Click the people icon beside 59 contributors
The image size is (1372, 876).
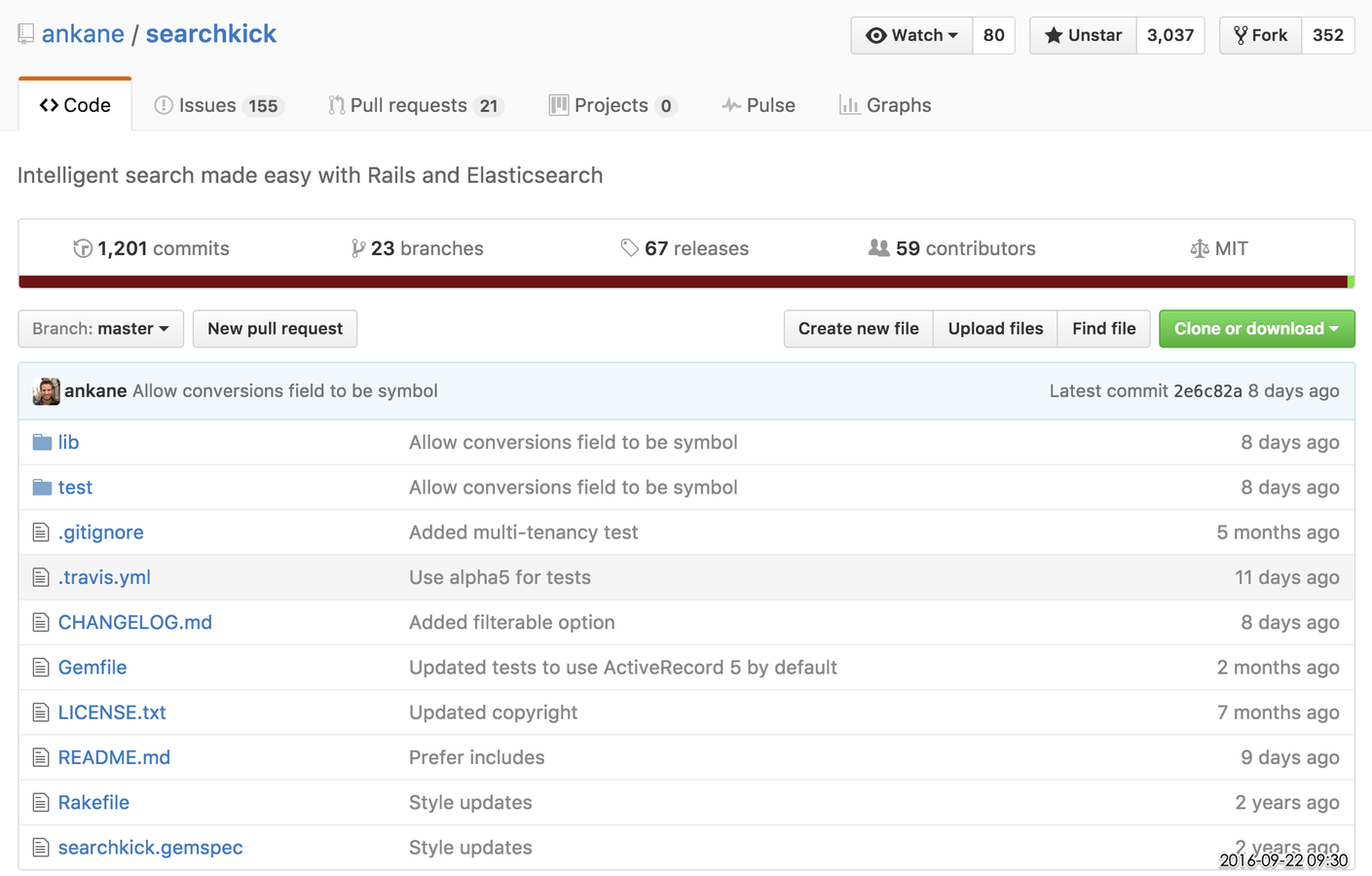[x=878, y=248]
